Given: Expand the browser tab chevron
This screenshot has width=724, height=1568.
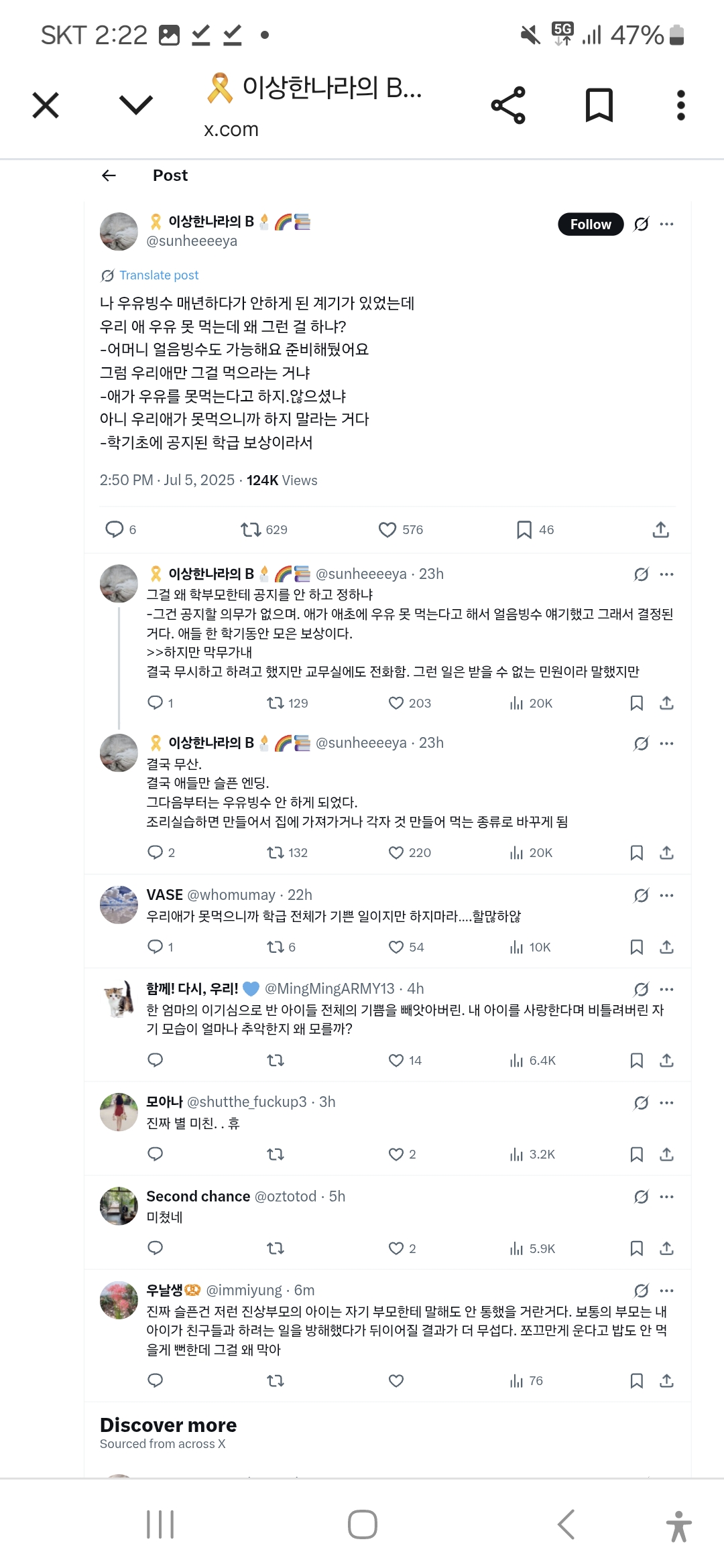Looking at the screenshot, I should [x=135, y=105].
